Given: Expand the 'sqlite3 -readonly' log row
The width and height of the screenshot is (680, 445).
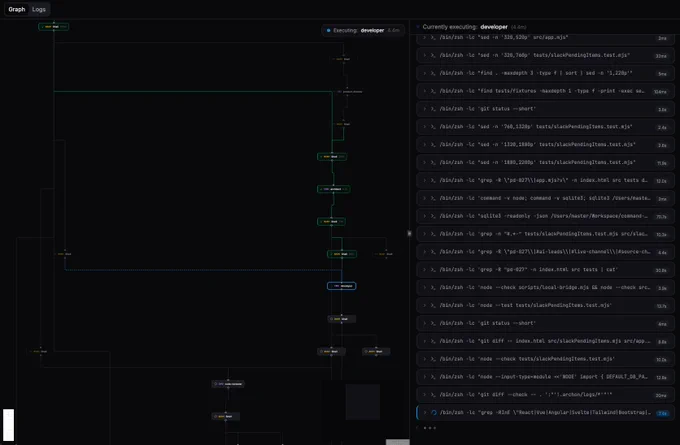Looking at the screenshot, I should click(x=545, y=216).
